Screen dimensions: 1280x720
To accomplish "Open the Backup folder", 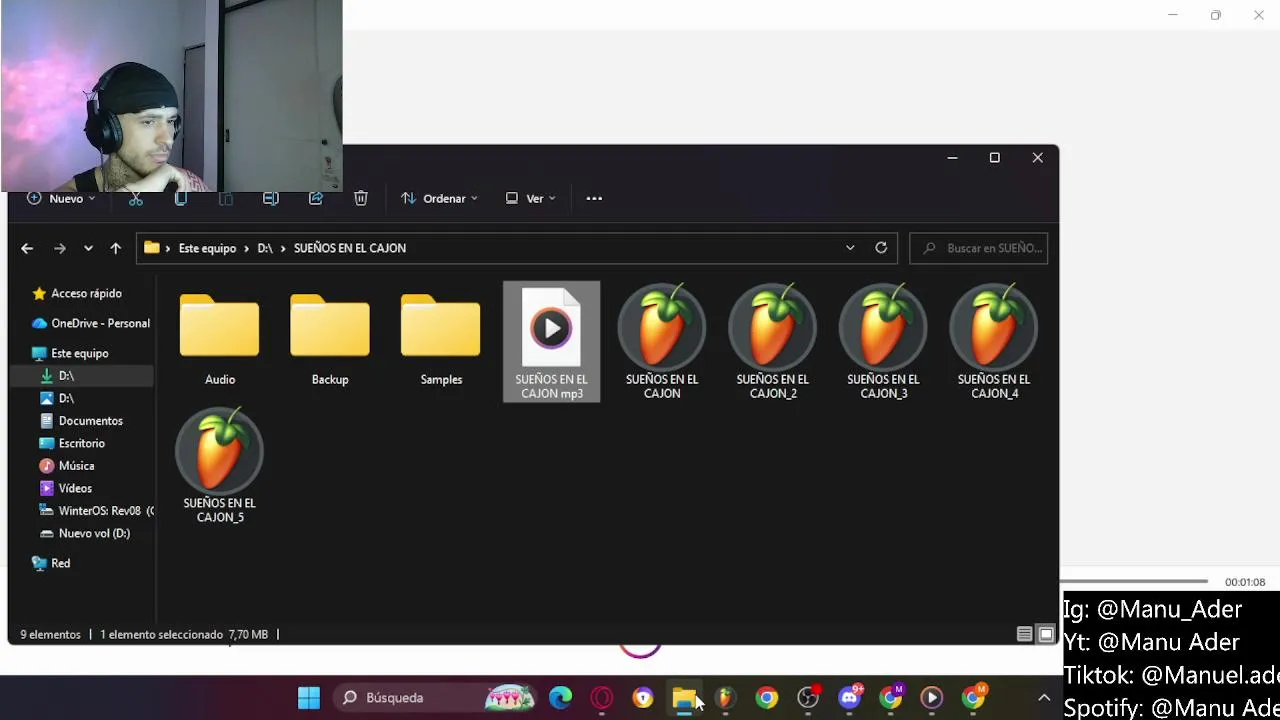I will pos(330,340).
